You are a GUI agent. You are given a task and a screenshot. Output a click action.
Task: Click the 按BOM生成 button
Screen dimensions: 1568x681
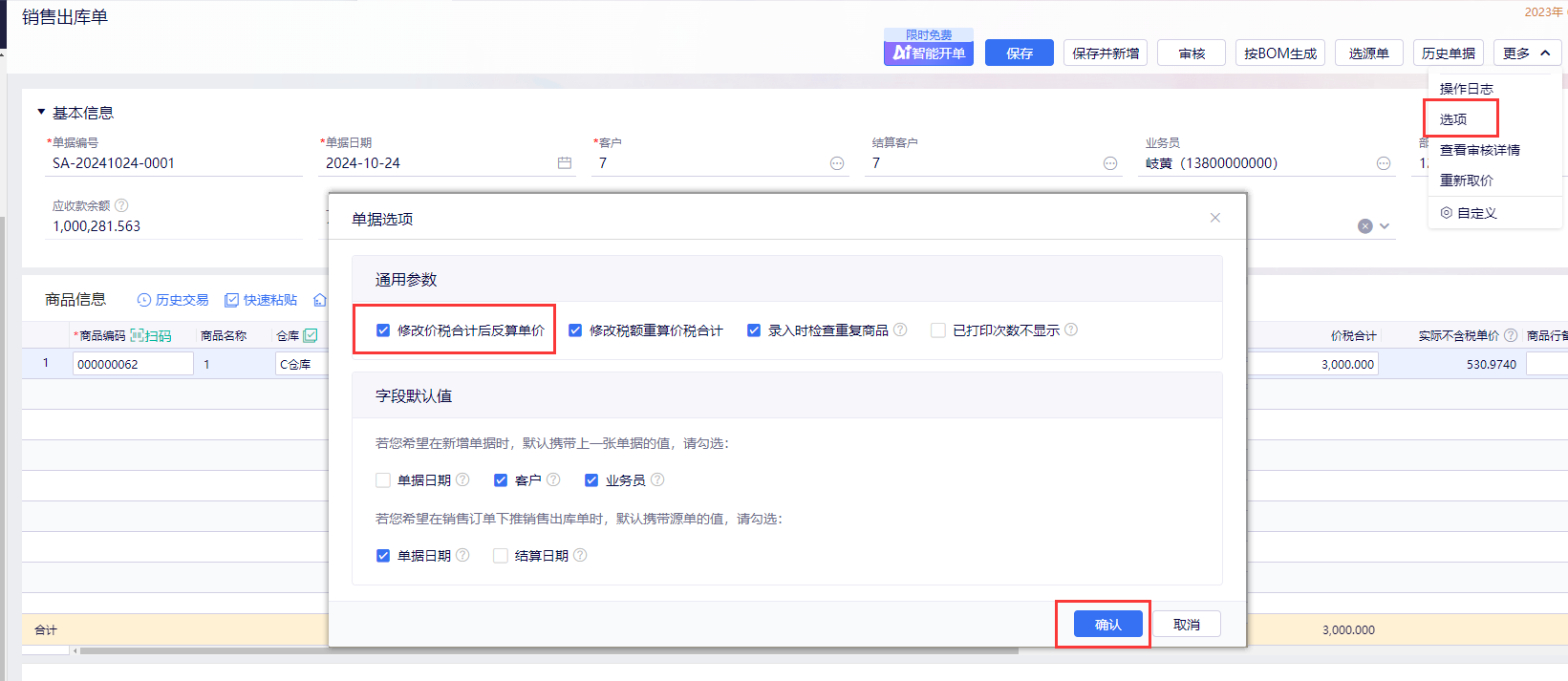[1280, 53]
